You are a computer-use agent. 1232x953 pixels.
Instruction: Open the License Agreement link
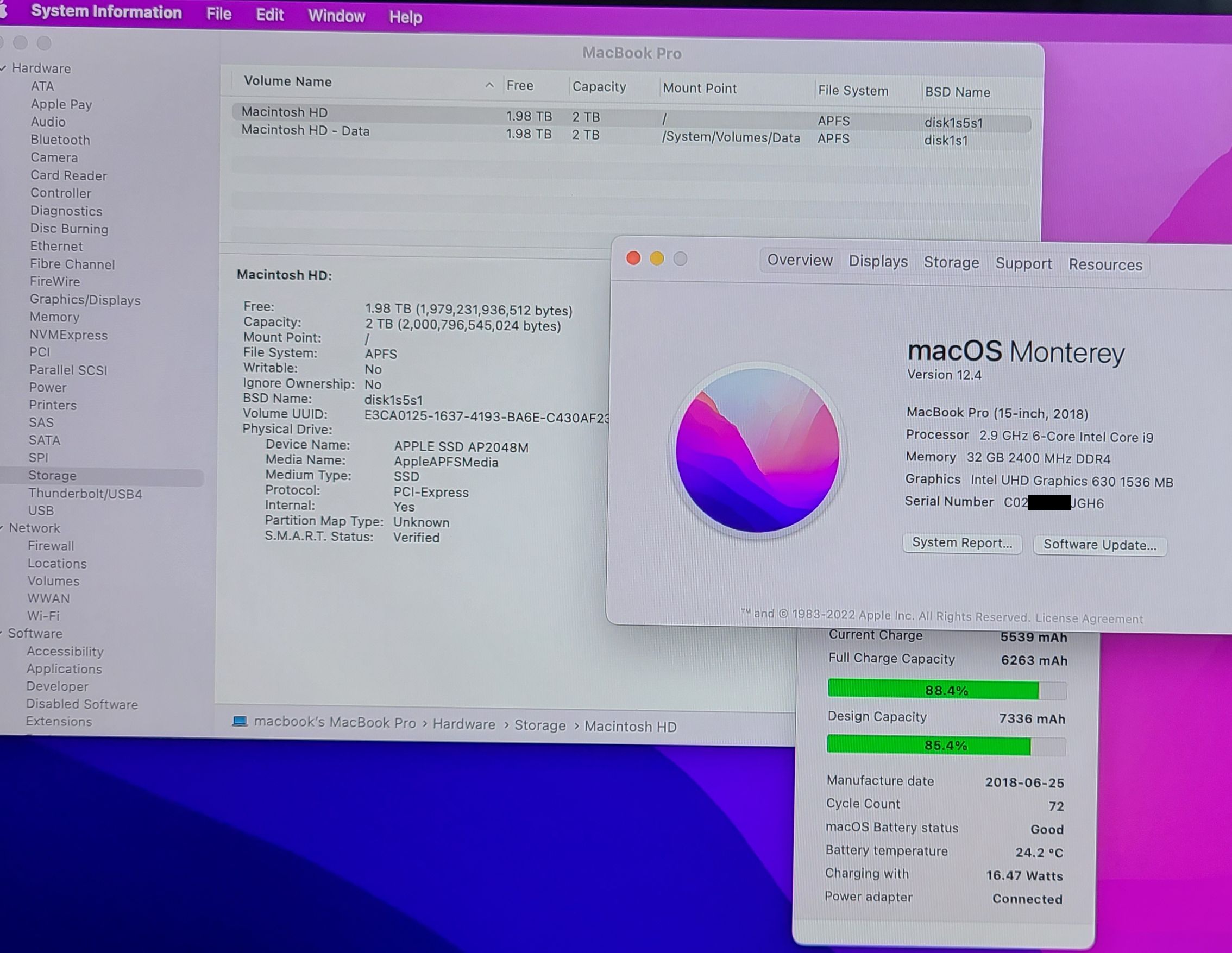click(x=1089, y=618)
